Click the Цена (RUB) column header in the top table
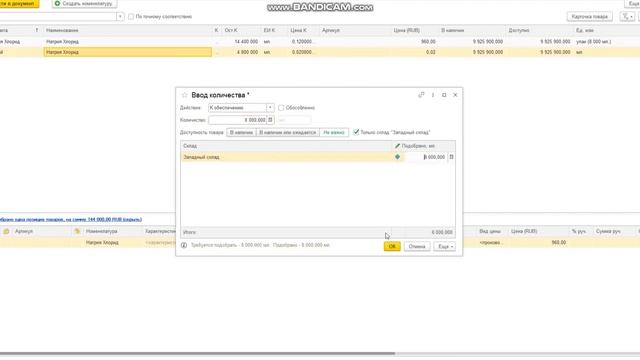 point(414,31)
